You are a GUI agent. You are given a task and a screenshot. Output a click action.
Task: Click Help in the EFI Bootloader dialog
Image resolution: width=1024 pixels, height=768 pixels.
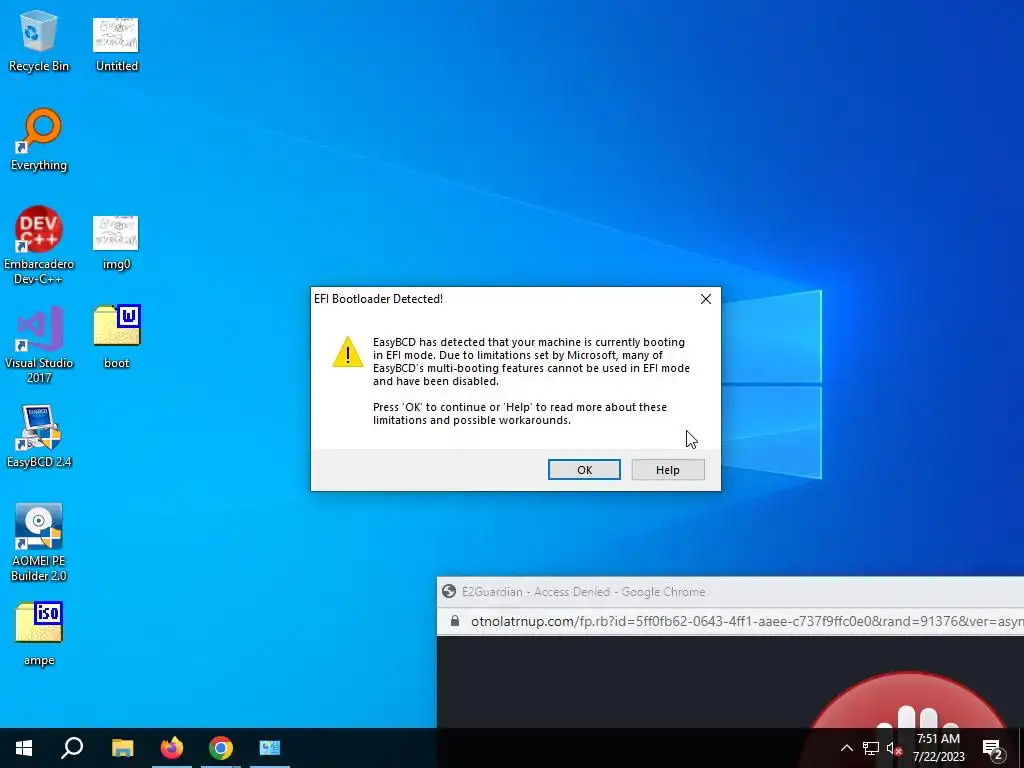(x=667, y=470)
